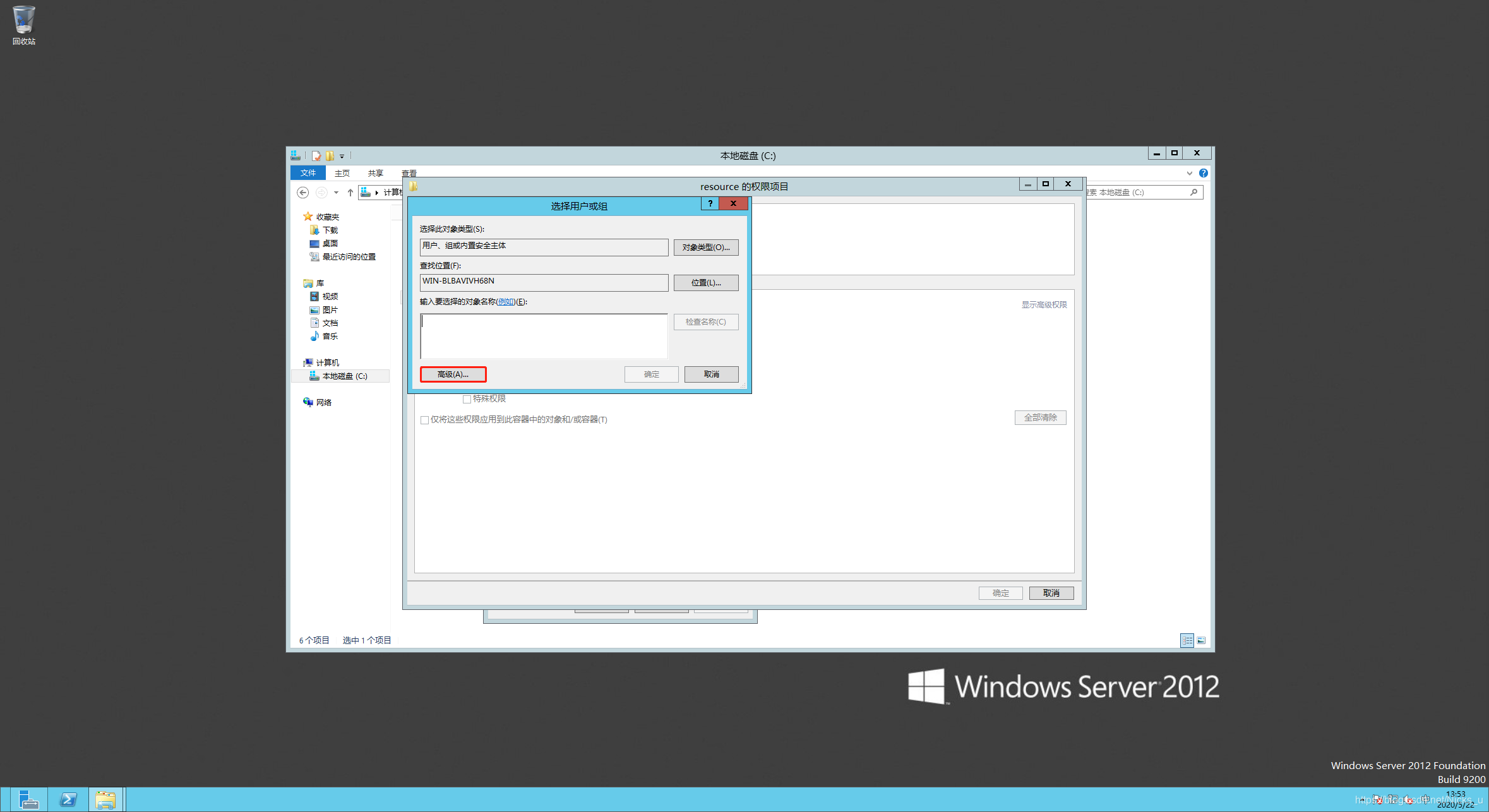Click the Explorer help question mark icon
The height and width of the screenshot is (812, 1489).
(1203, 173)
